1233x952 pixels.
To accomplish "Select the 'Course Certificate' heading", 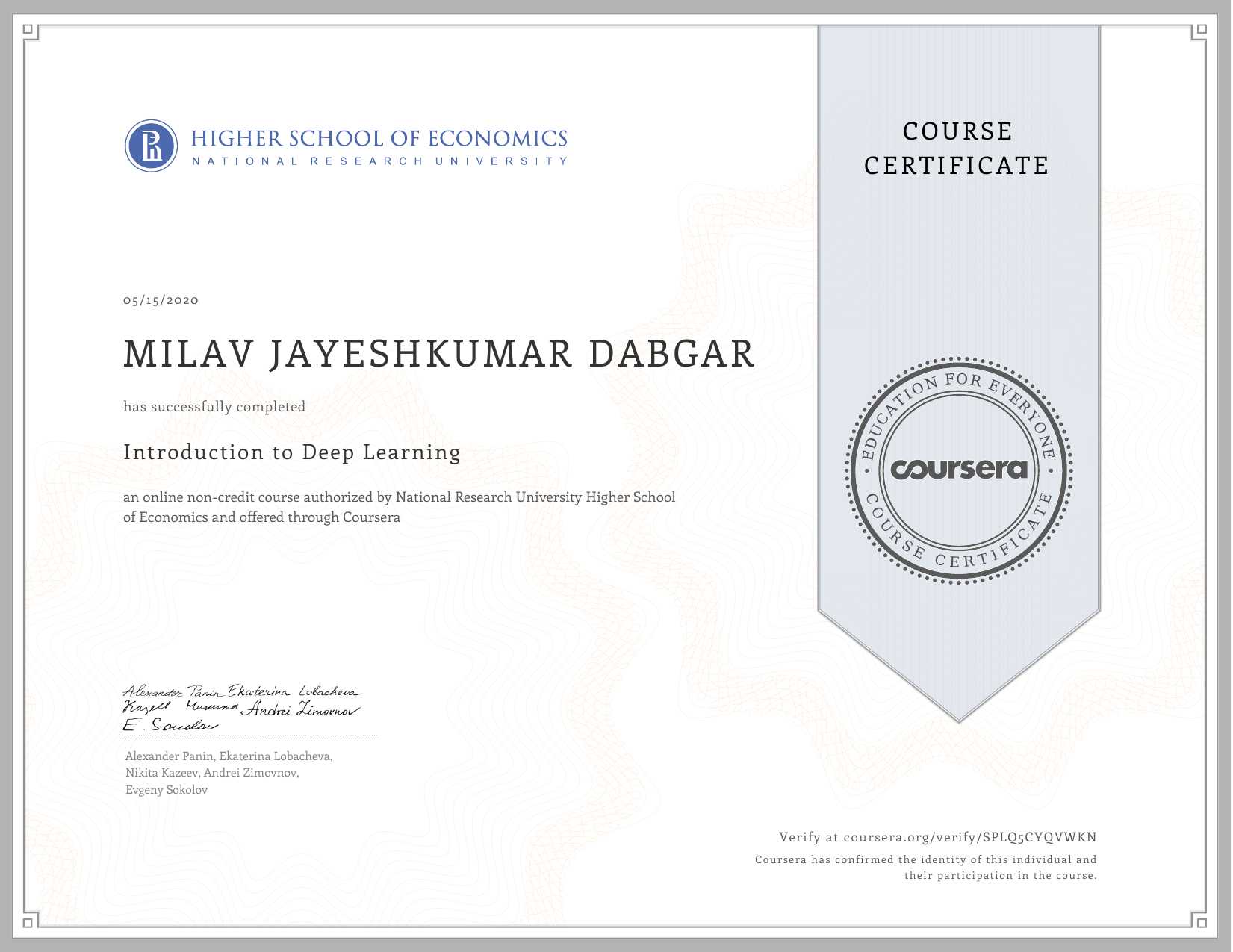I will 957,149.
